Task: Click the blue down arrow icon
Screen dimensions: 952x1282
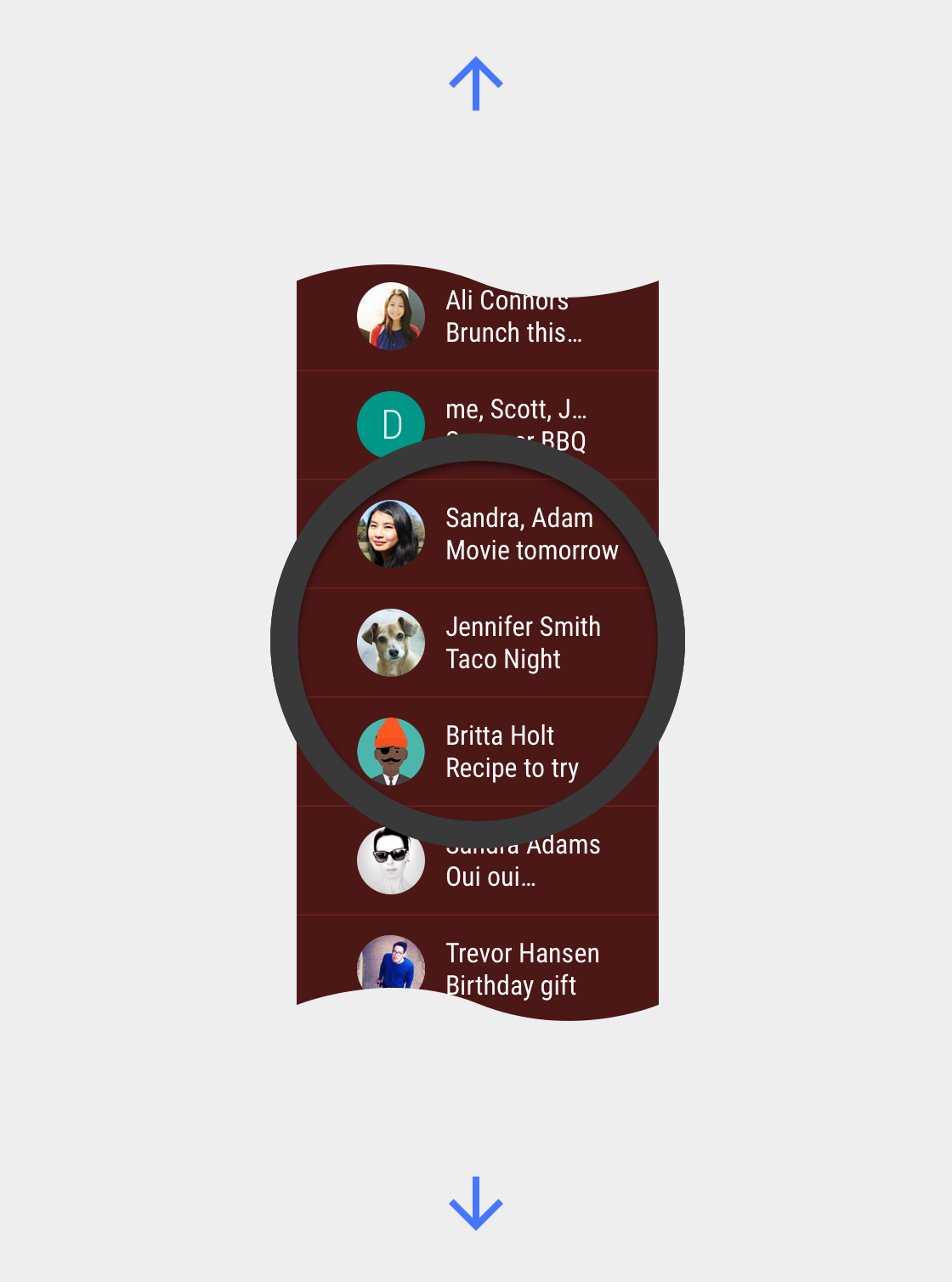Action: coord(476,1203)
